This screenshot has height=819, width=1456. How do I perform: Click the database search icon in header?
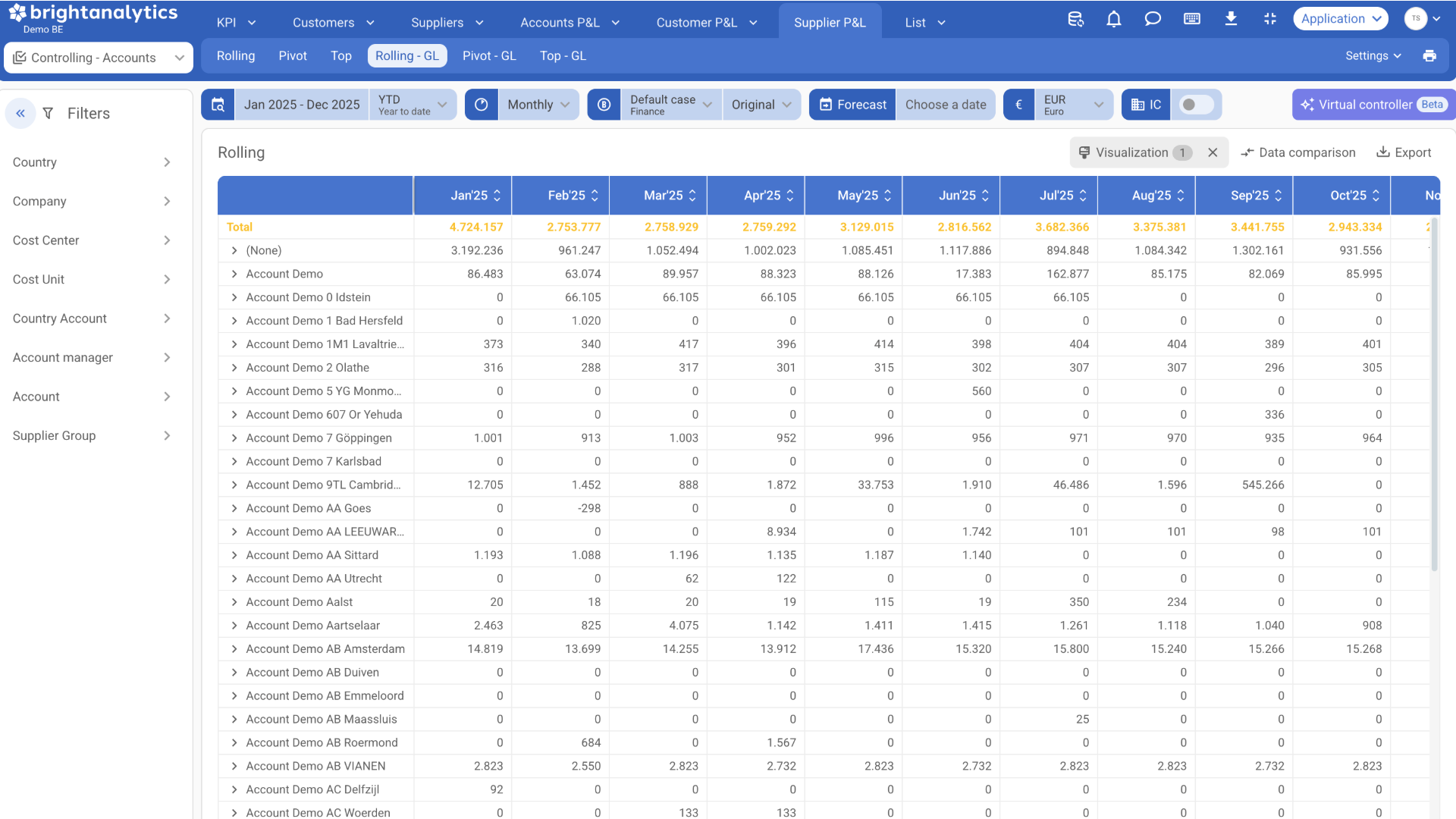point(1075,20)
